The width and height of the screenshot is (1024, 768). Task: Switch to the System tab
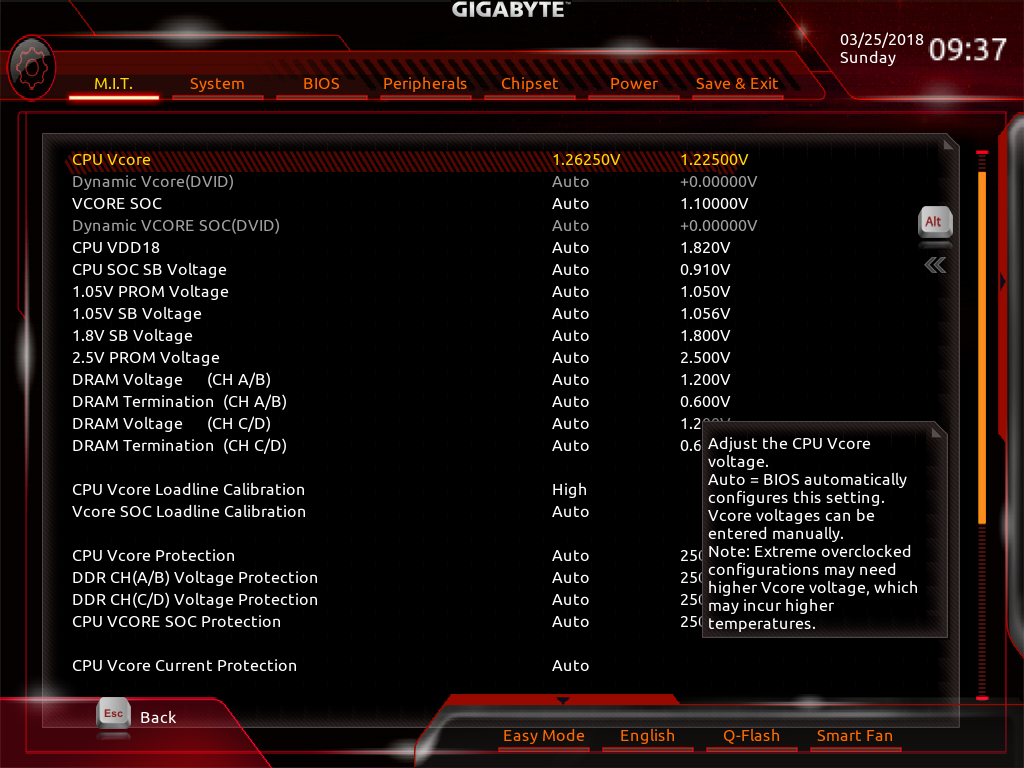click(217, 84)
